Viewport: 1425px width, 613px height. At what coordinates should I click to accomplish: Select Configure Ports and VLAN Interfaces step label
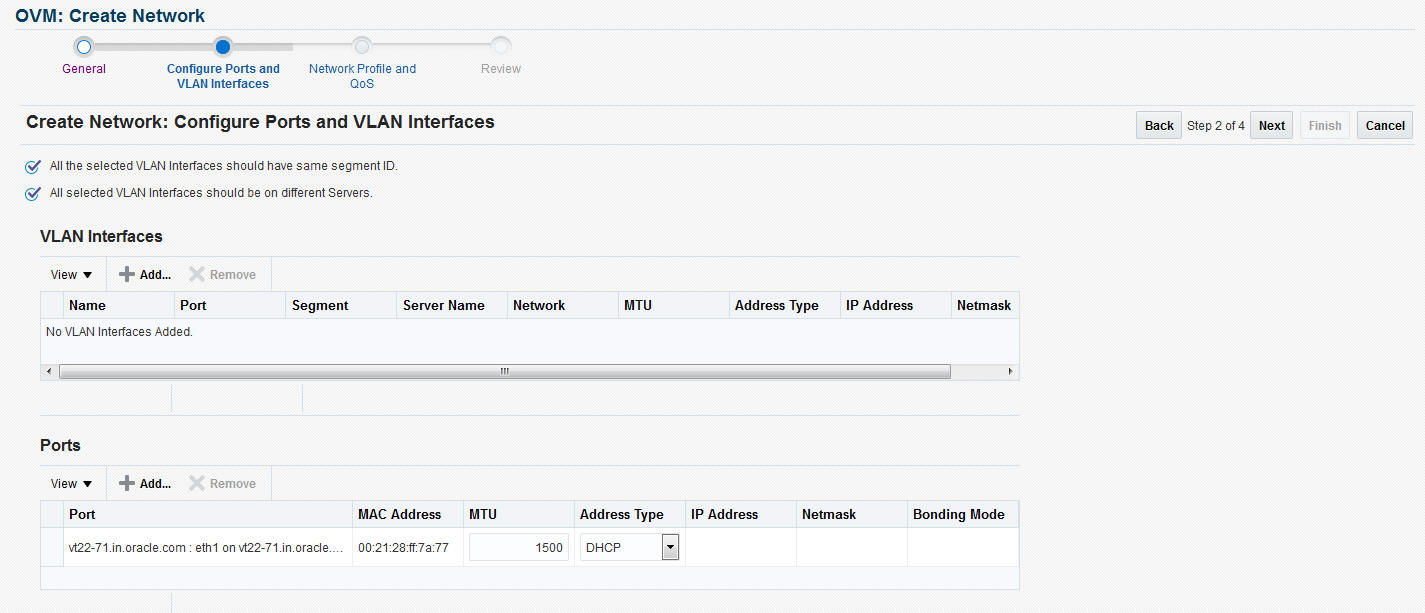click(x=223, y=76)
